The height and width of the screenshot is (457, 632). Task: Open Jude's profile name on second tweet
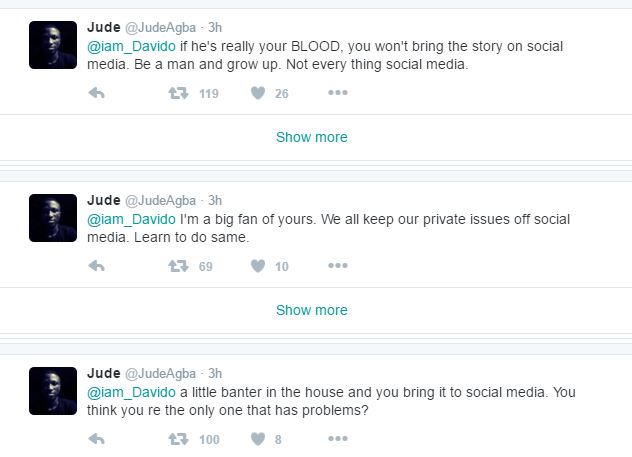pos(104,200)
